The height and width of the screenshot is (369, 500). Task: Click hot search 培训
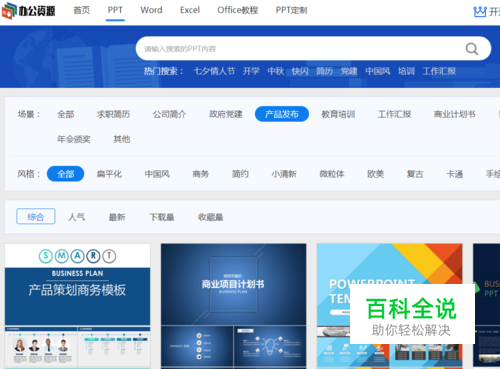[x=406, y=71]
